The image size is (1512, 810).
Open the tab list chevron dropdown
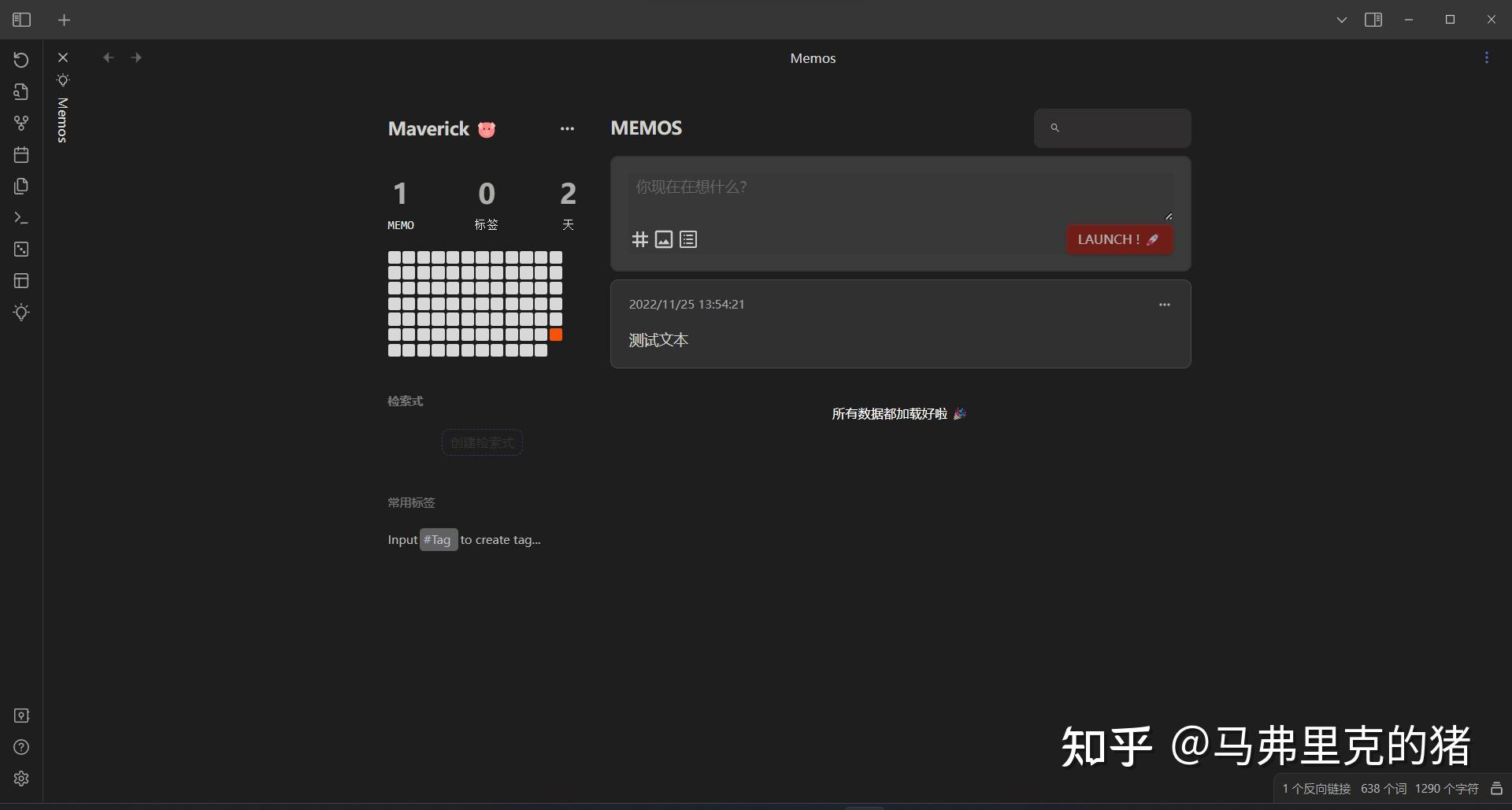(1342, 20)
